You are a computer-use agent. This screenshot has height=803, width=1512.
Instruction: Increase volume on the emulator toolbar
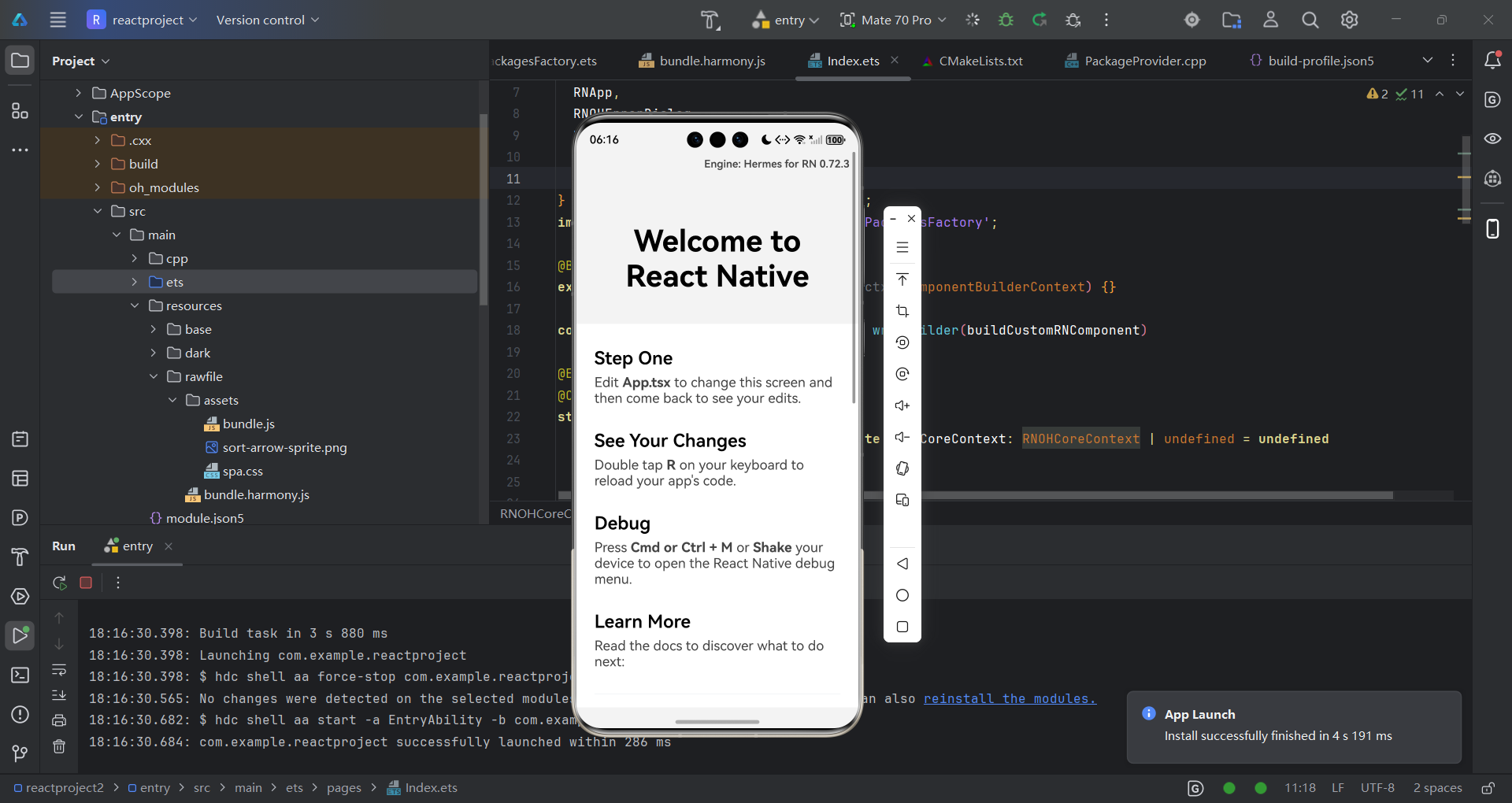(x=902, y=405)
